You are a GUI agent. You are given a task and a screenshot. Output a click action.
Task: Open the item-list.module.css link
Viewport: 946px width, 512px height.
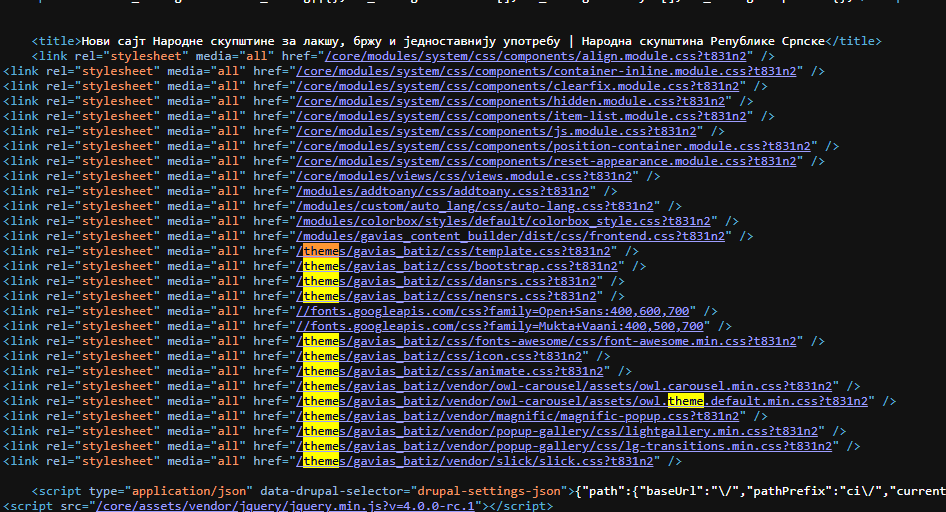(524, 116)
